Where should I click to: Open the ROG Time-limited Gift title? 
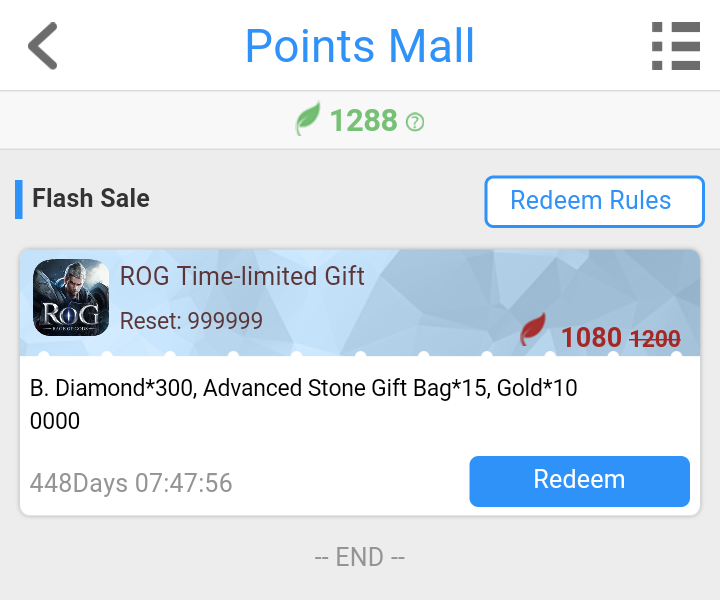[x=242, y=276]
